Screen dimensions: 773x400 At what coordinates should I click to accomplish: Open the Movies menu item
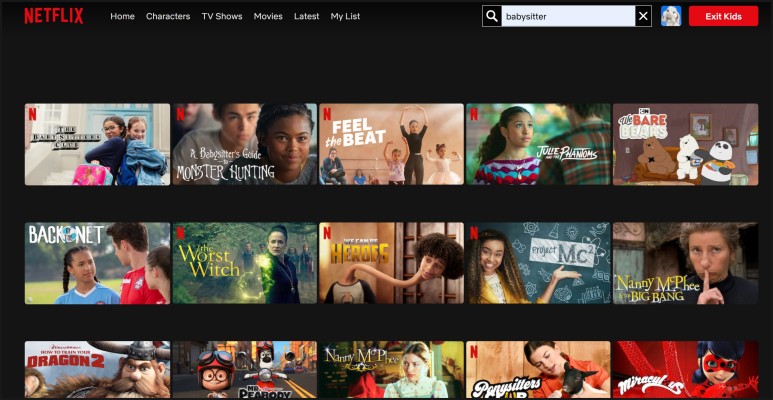pyautogui.click(x=268, y=16)
